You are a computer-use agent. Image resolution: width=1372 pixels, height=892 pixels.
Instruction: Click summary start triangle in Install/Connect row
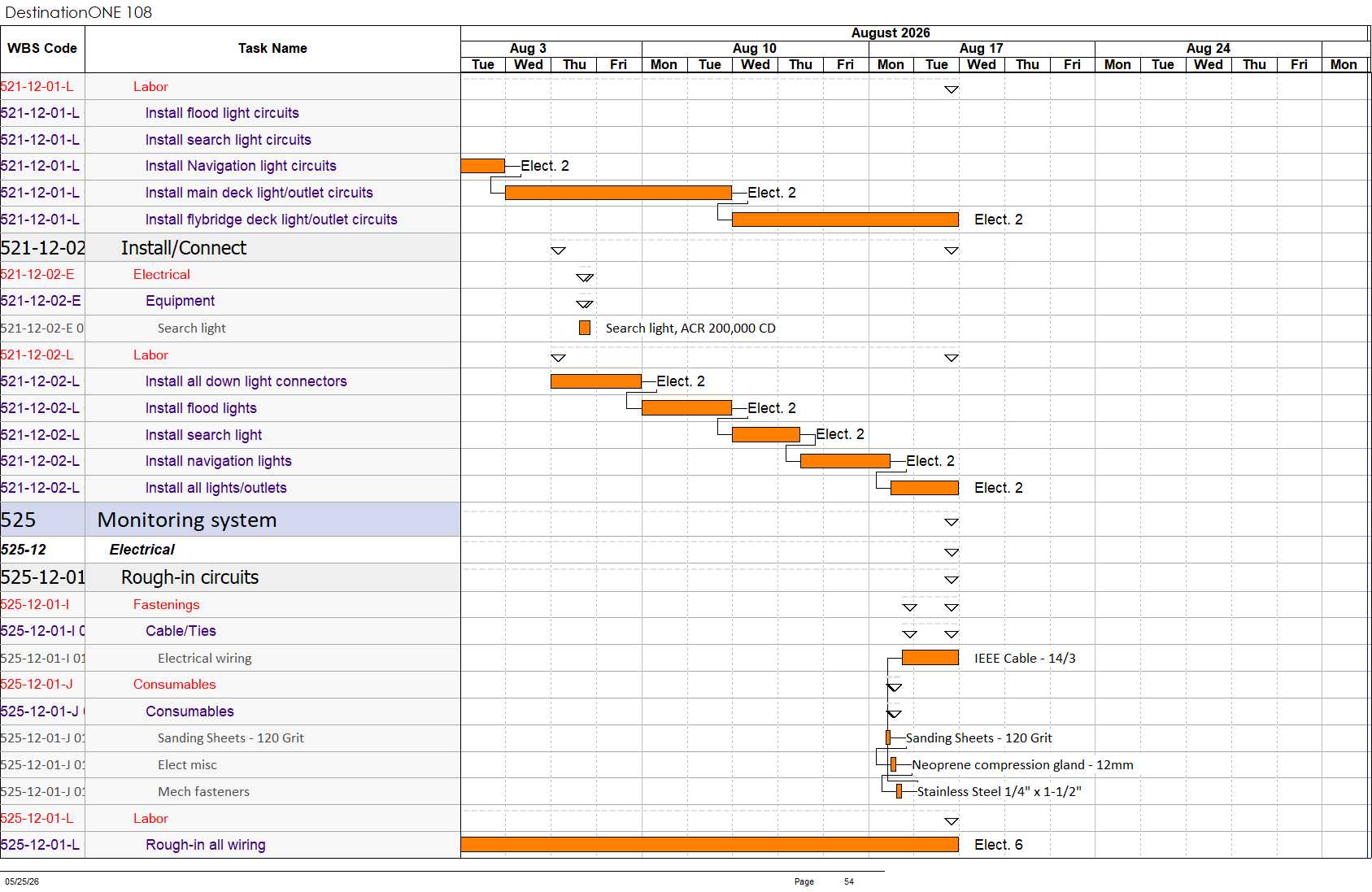point(558,250)
